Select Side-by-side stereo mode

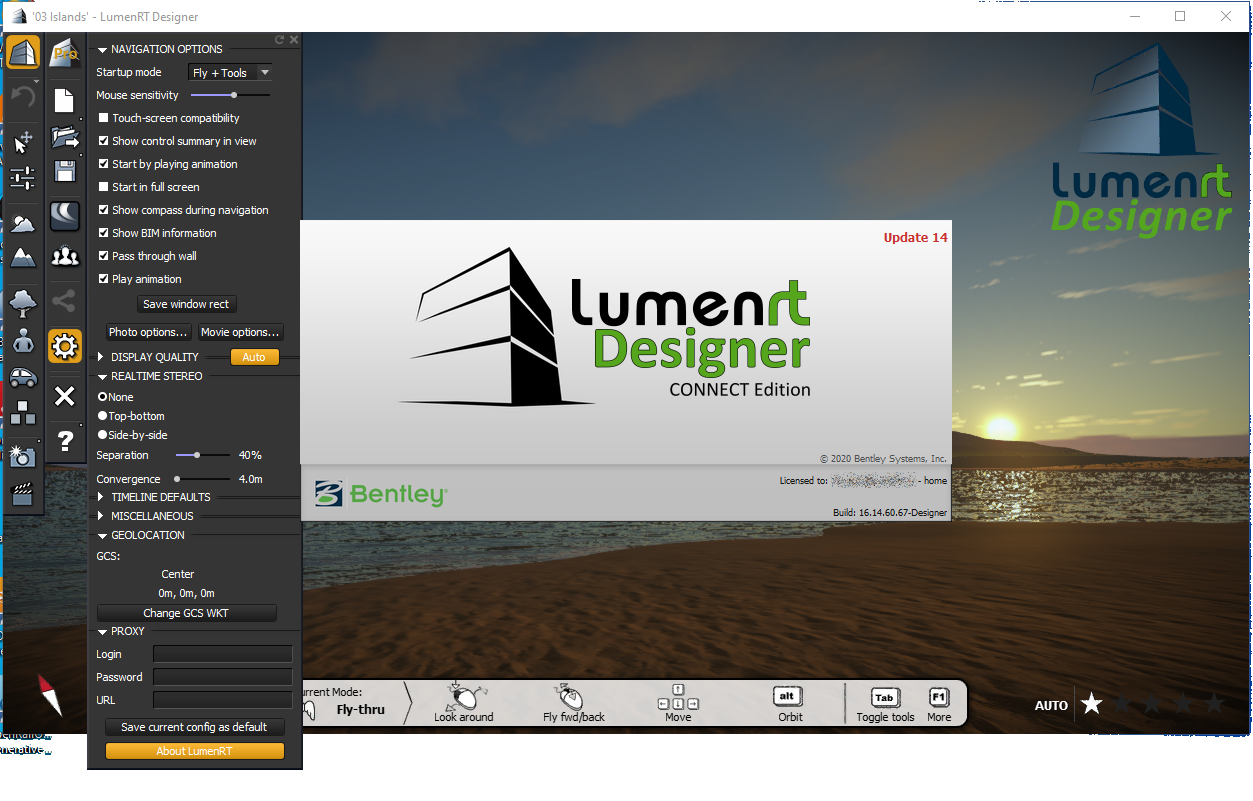pos(102,435)
